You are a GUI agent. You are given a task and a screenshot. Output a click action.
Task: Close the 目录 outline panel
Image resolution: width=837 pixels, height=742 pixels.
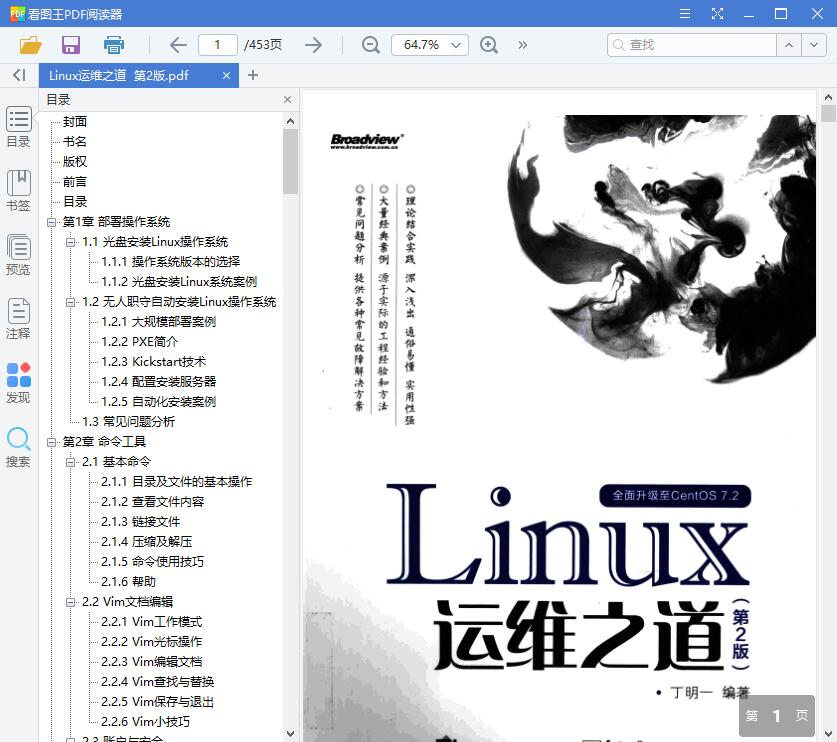[288, 99]
